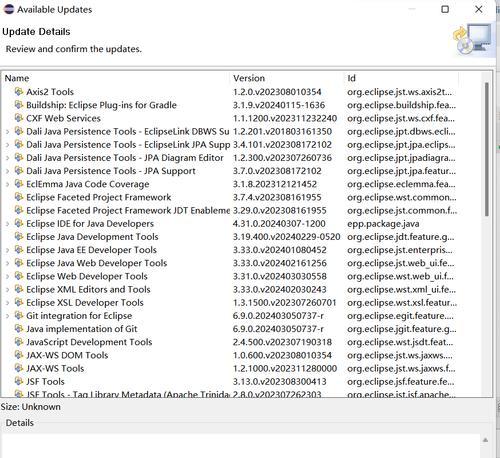Click the Java implementation of Git icon
This screenshot has width=500, height=458.
[x=19, y=328]
